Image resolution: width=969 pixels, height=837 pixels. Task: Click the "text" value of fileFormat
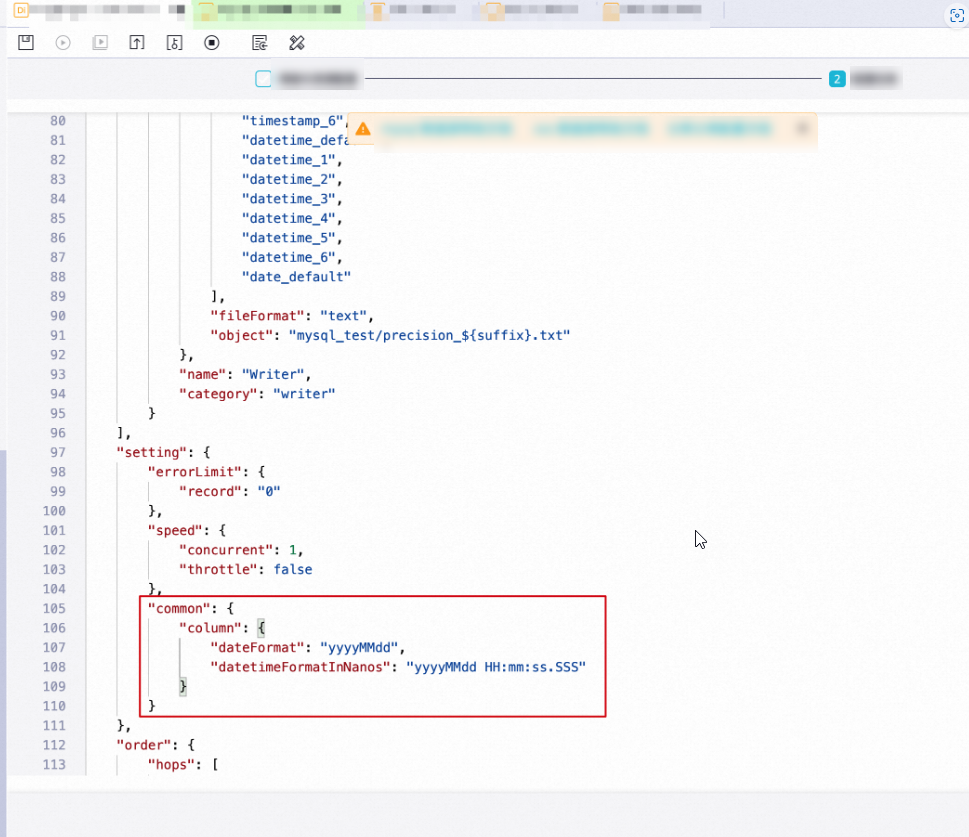tap(343, 316)
